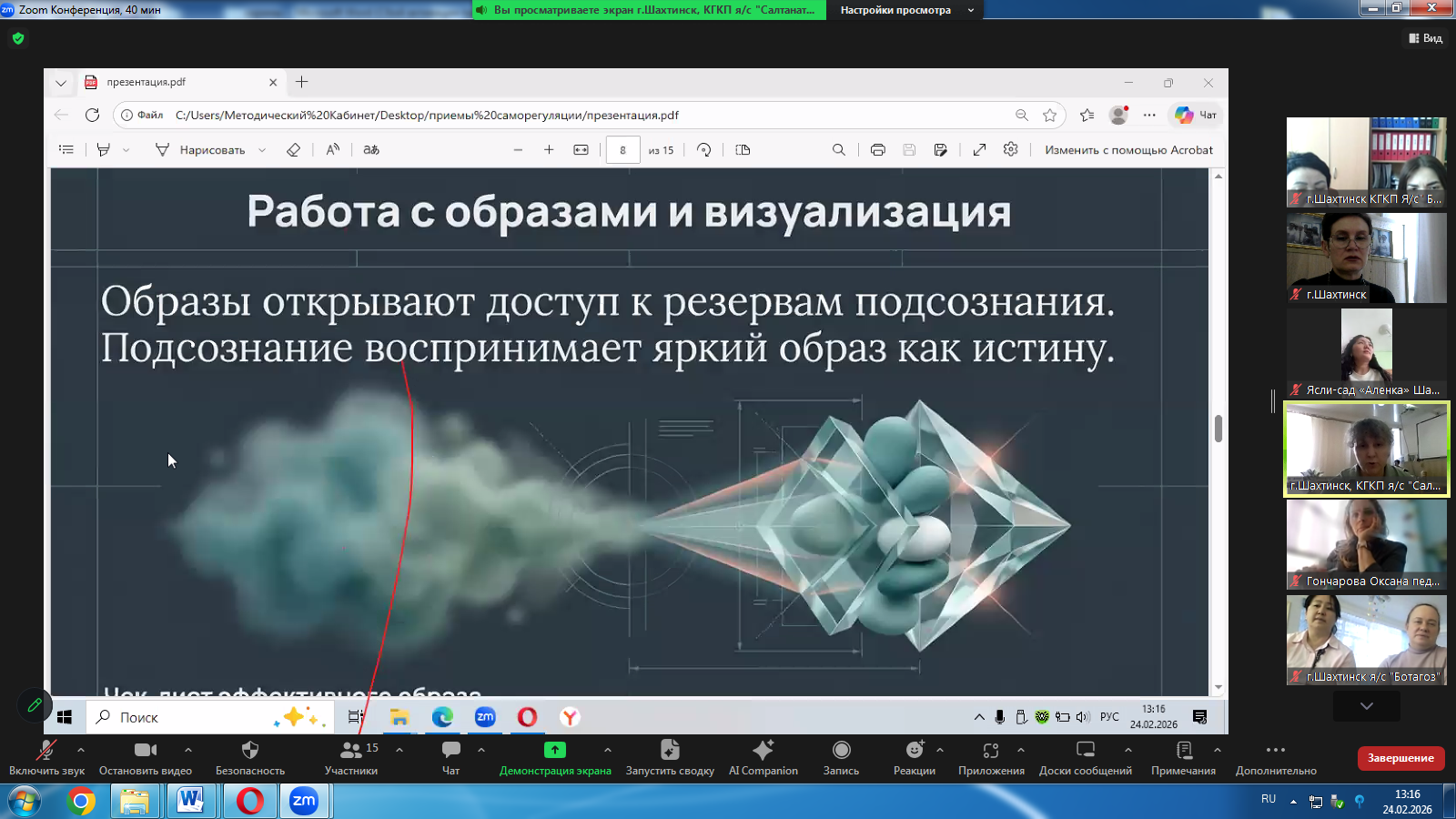
Task: Expand audio options arrow beside microphone
Action: coord(81,750)
